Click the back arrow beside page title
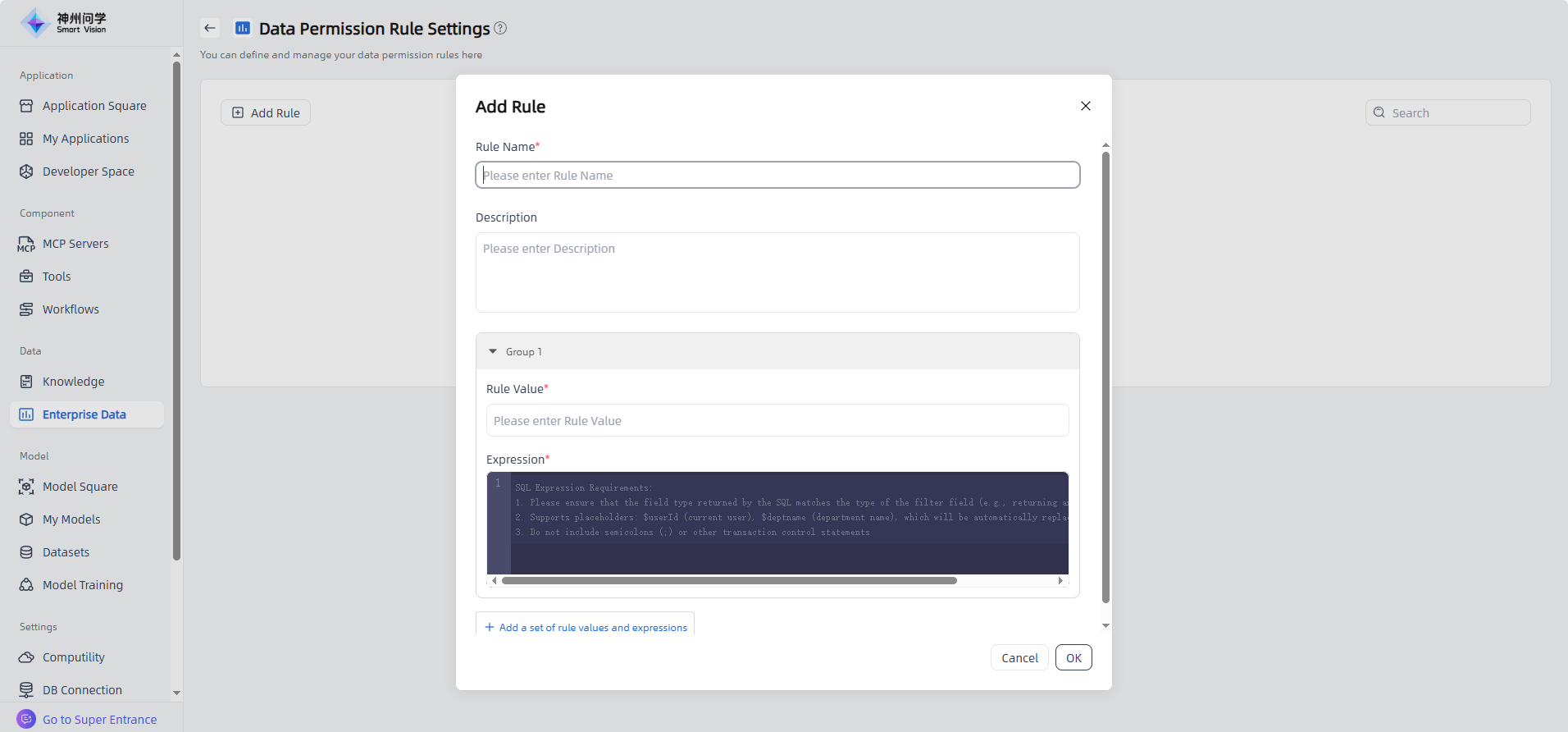The height and width of the screenshot is (732, 1568). click(x=210, y=28)
